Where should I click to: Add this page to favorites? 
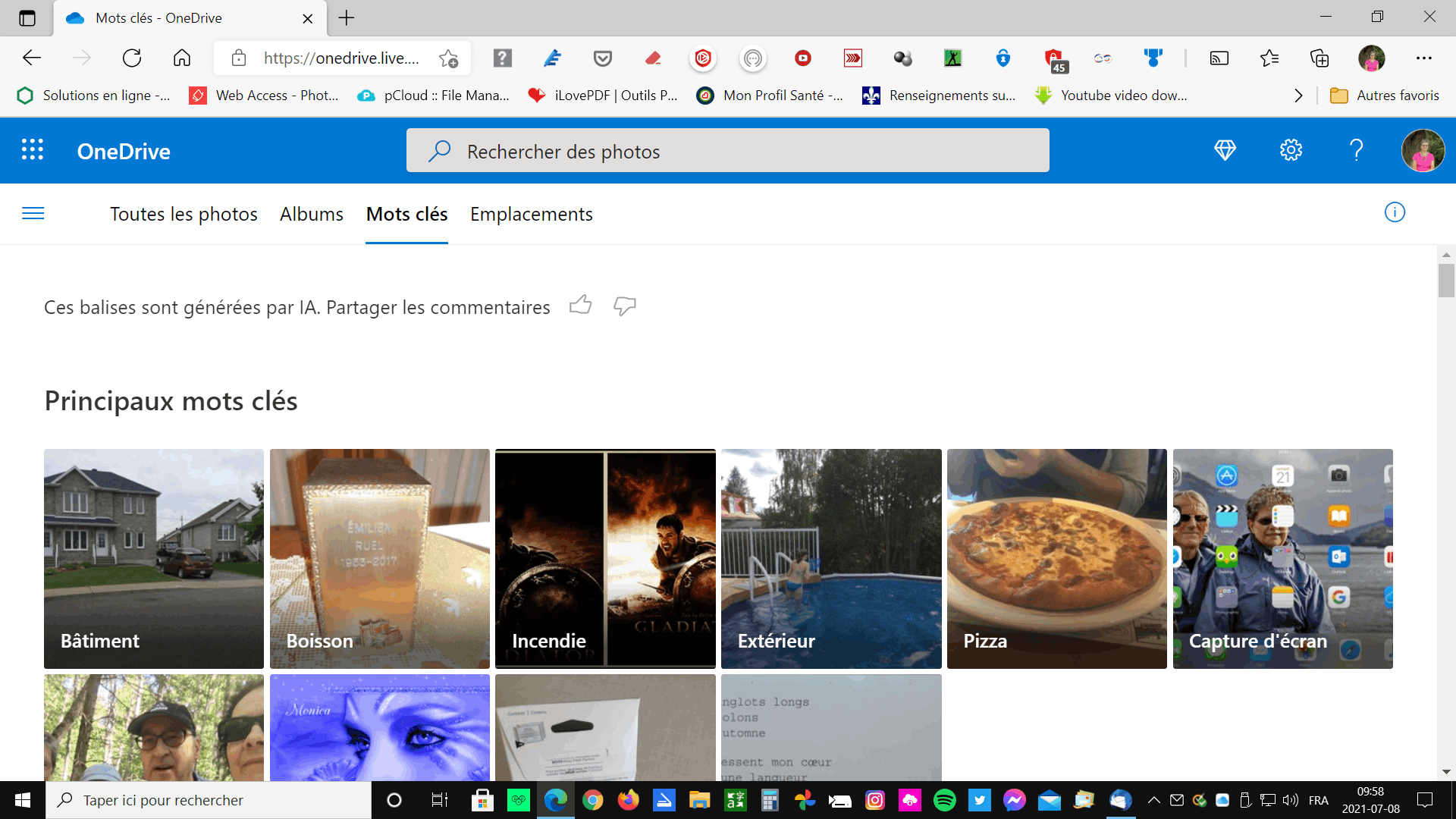(x=448, y=58)
